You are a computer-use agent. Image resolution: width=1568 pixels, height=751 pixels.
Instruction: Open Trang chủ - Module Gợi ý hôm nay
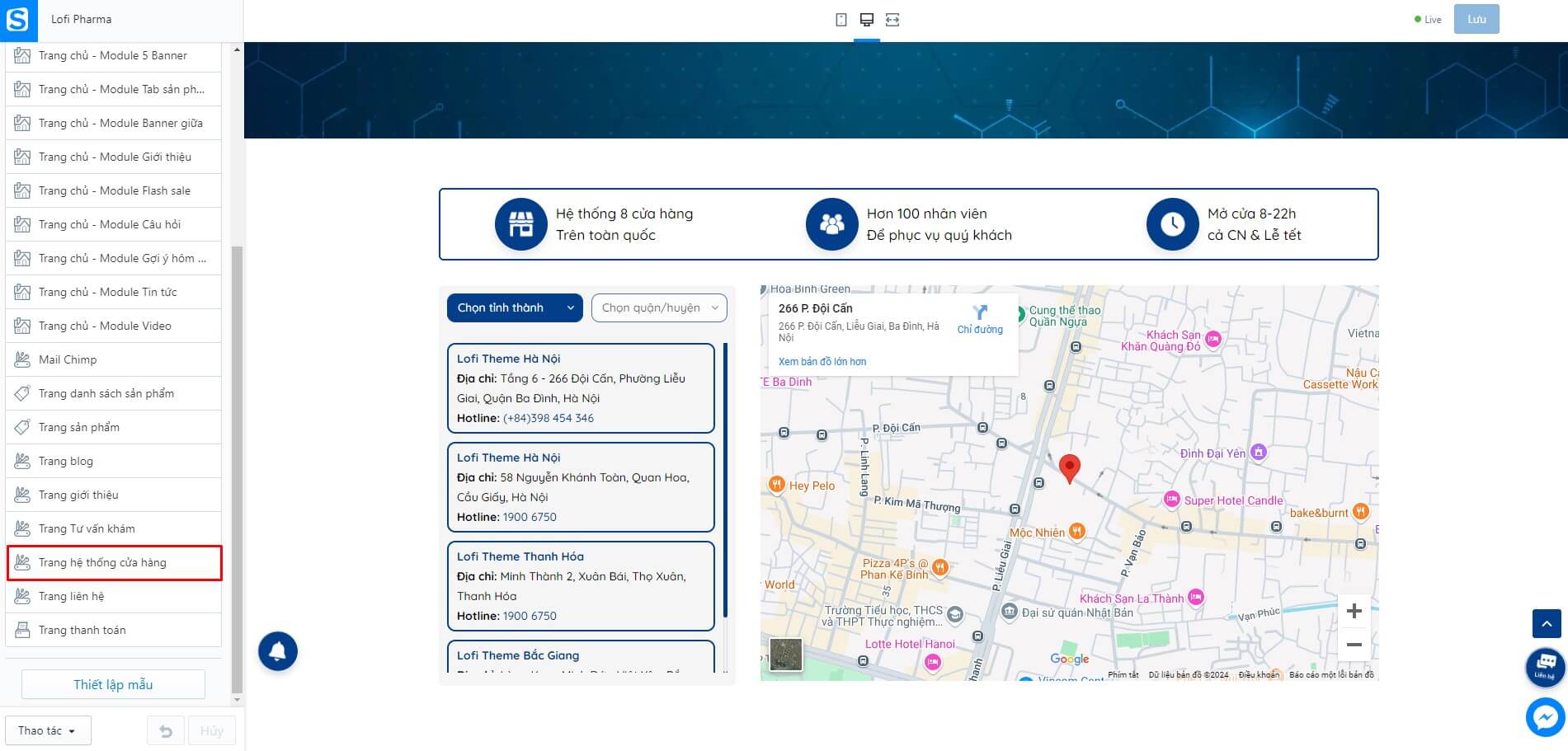coord(114,258)
